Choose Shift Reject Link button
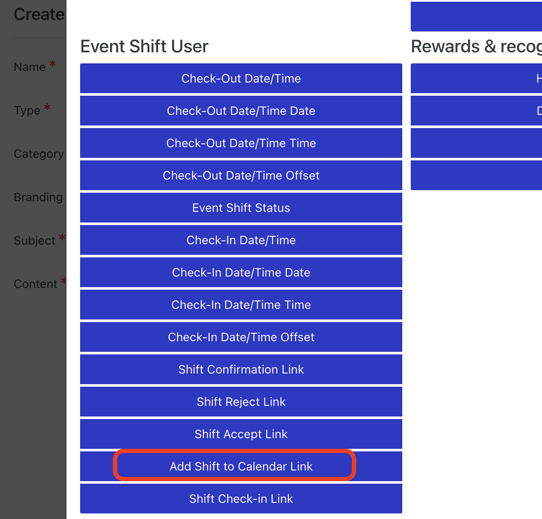This screenshot has width=542, height=519. pos(241,402)
